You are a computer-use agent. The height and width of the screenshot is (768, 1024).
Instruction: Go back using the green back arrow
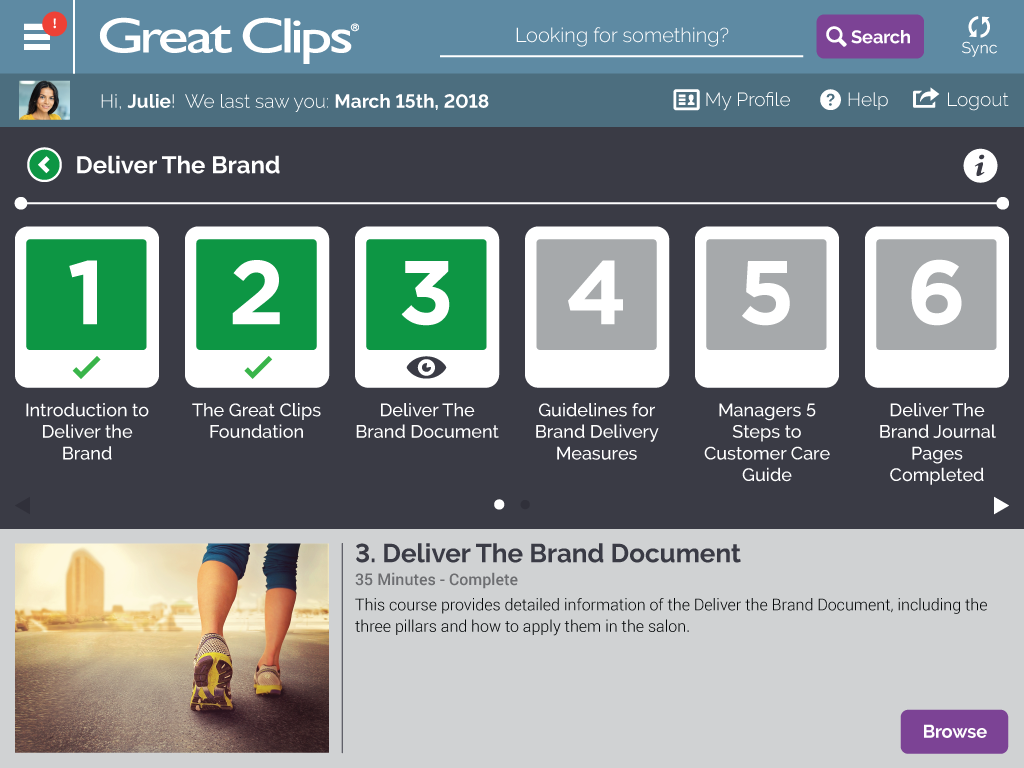(44, 165)
